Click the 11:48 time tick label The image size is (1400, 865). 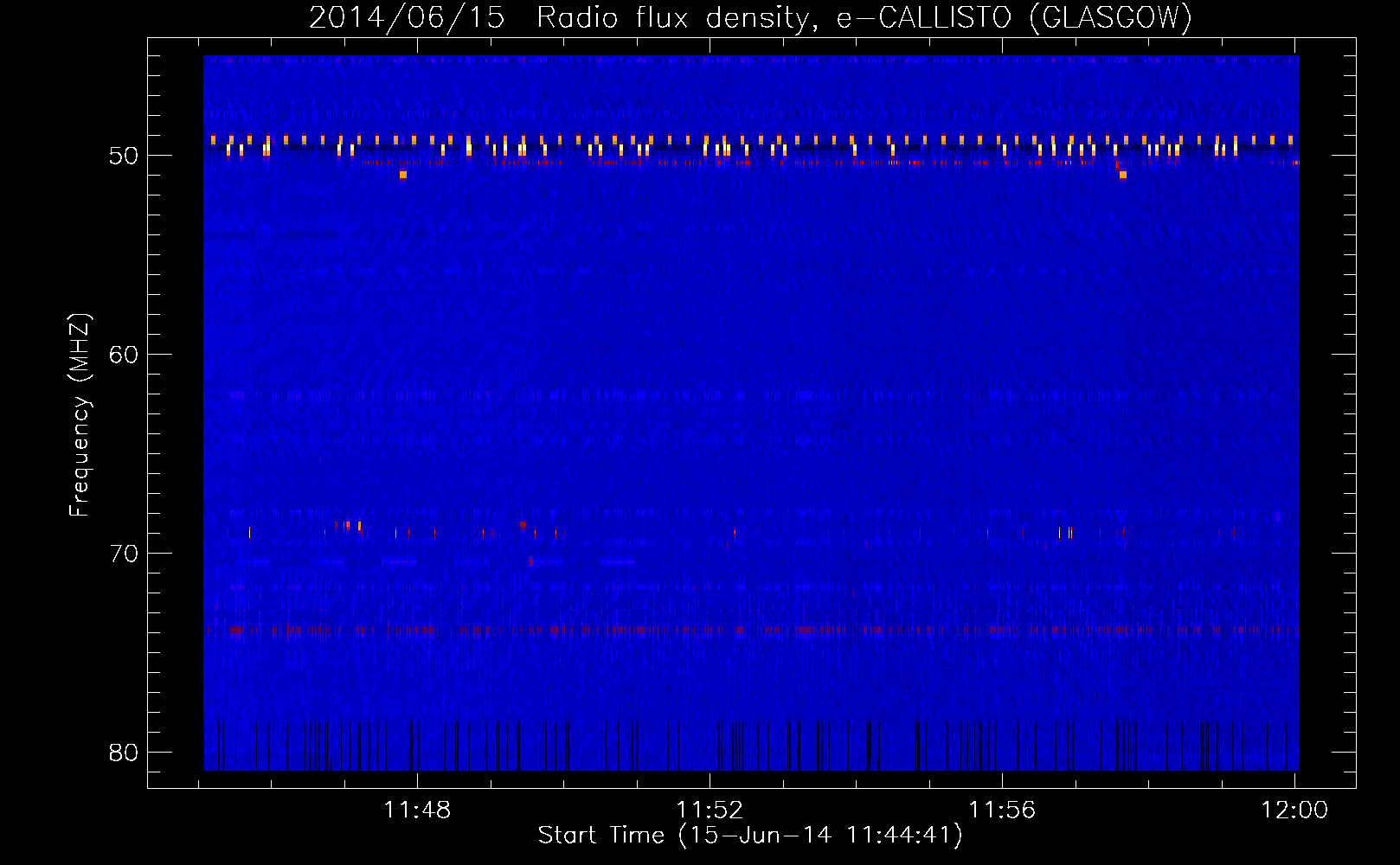click(x=418, y=811)
